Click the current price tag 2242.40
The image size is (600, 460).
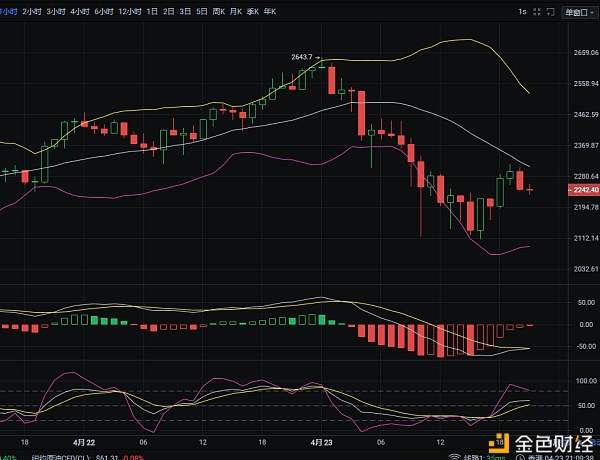click(x=584, y=190)
